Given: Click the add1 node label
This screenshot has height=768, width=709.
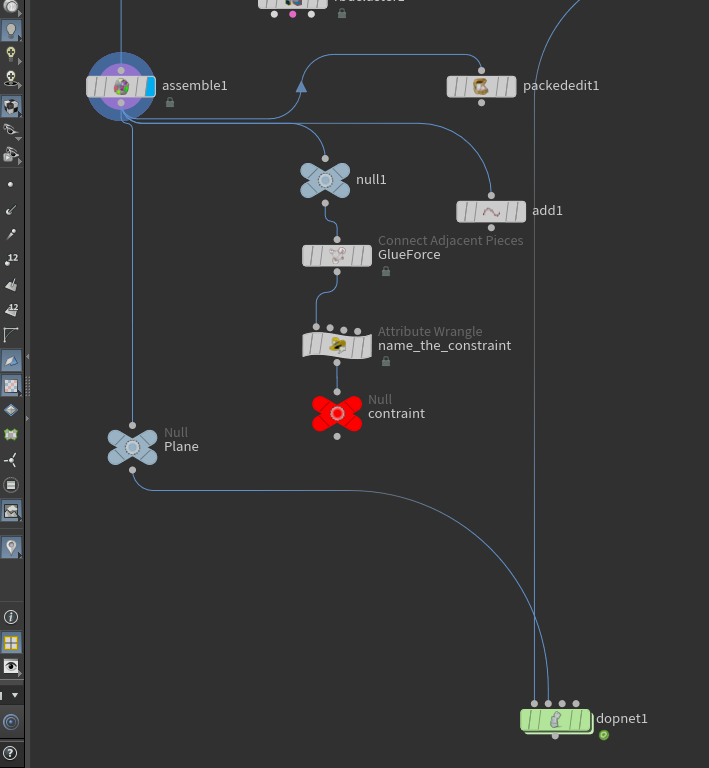Looking at the screenshot, I should (x=547, y=211).
